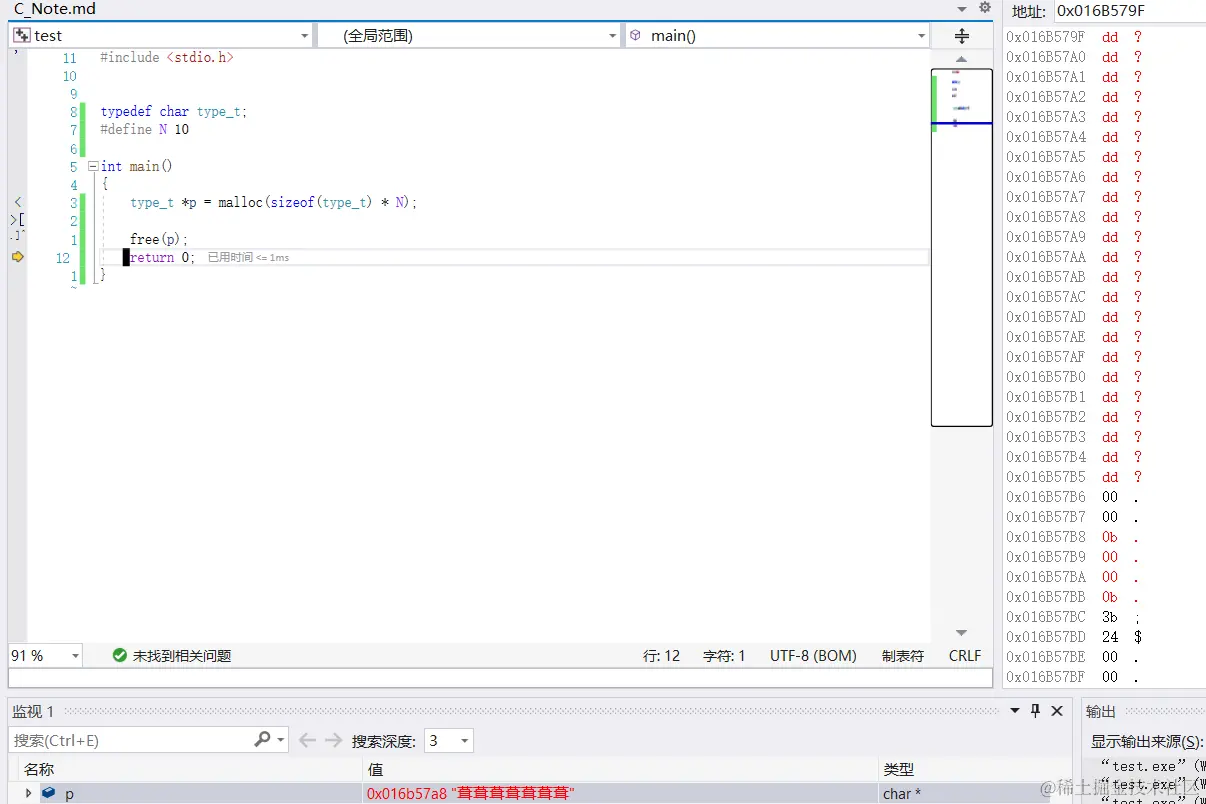Click the green check status icon next to 未找到相关问题
Viewport: 1206px width, 804px height.
tap(119, 656)
